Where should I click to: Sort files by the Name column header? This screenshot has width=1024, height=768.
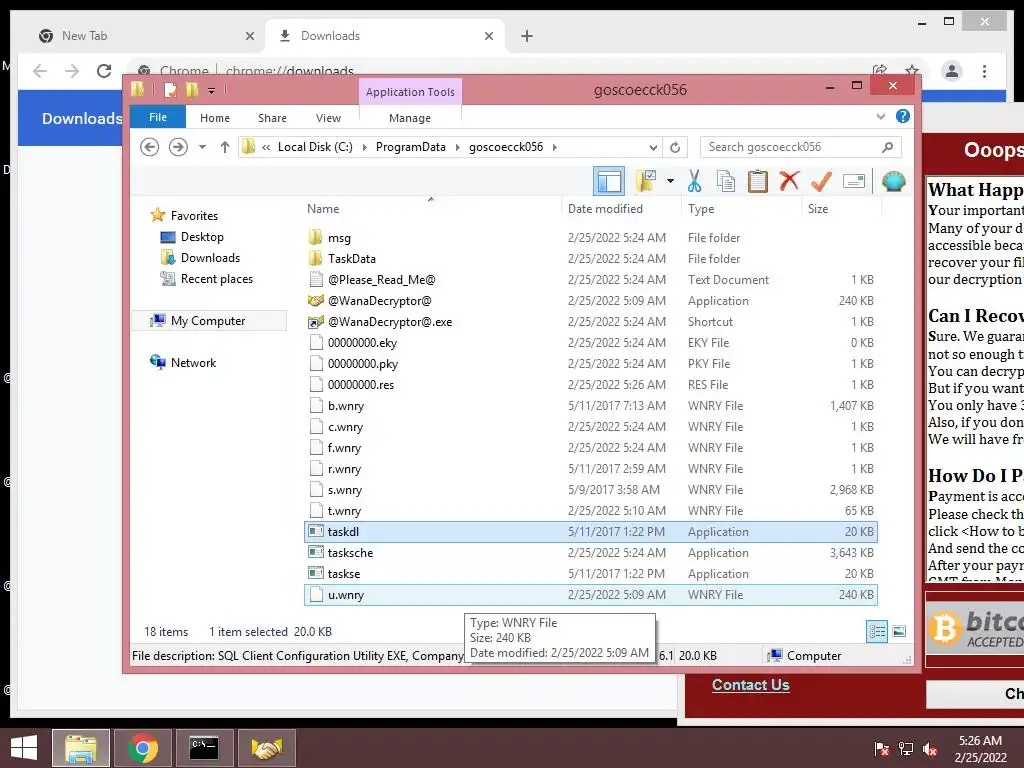coord(431,208)
